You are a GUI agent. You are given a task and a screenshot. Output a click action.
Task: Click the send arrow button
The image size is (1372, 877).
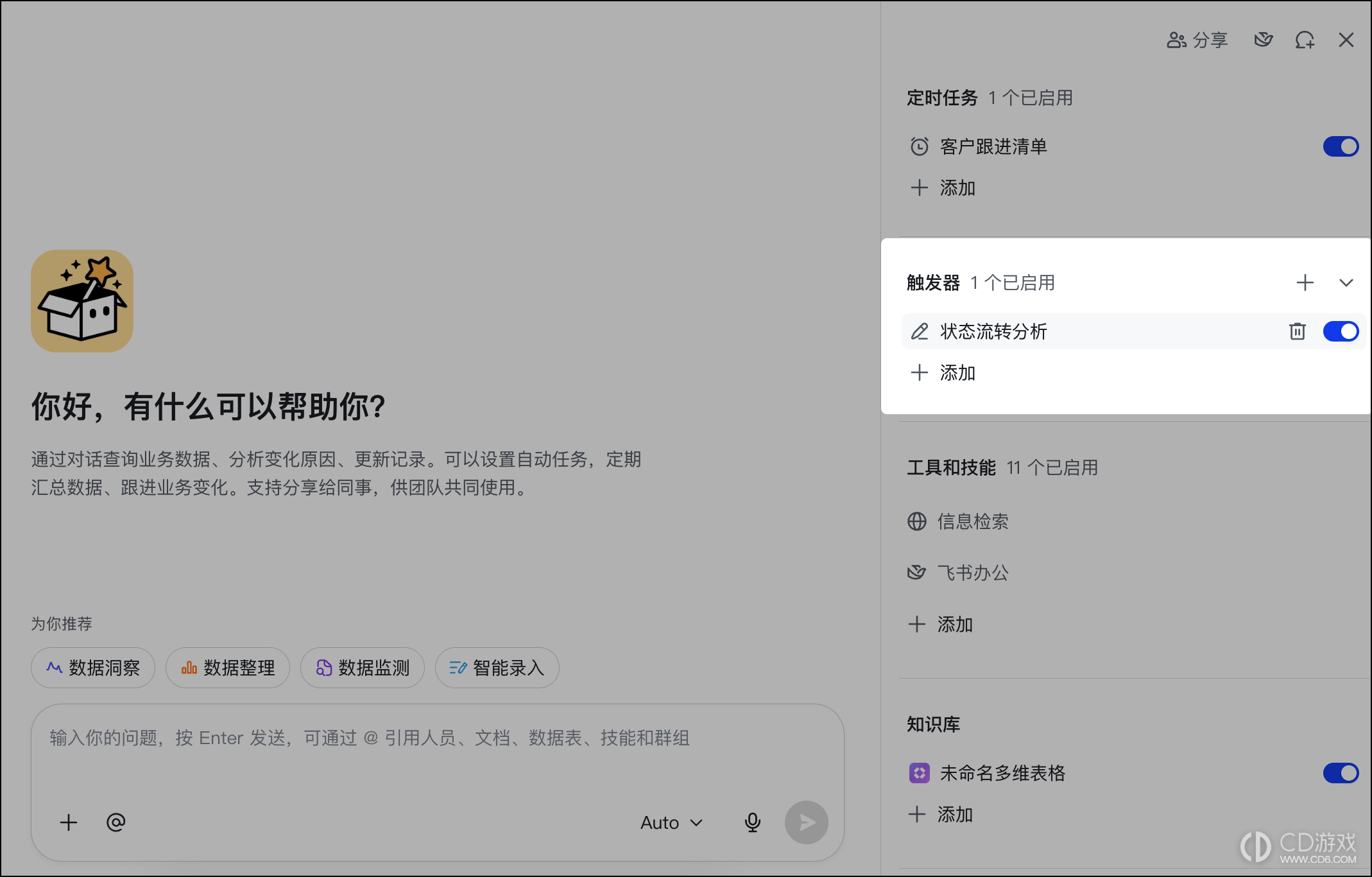point(807,822)
